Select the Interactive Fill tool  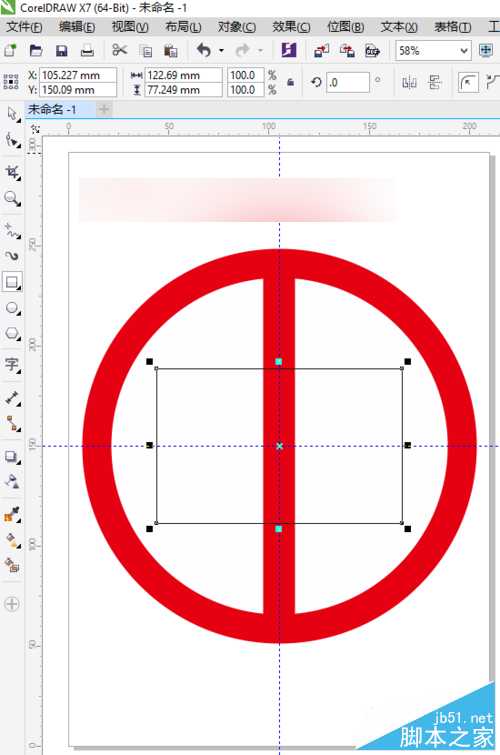12,540
